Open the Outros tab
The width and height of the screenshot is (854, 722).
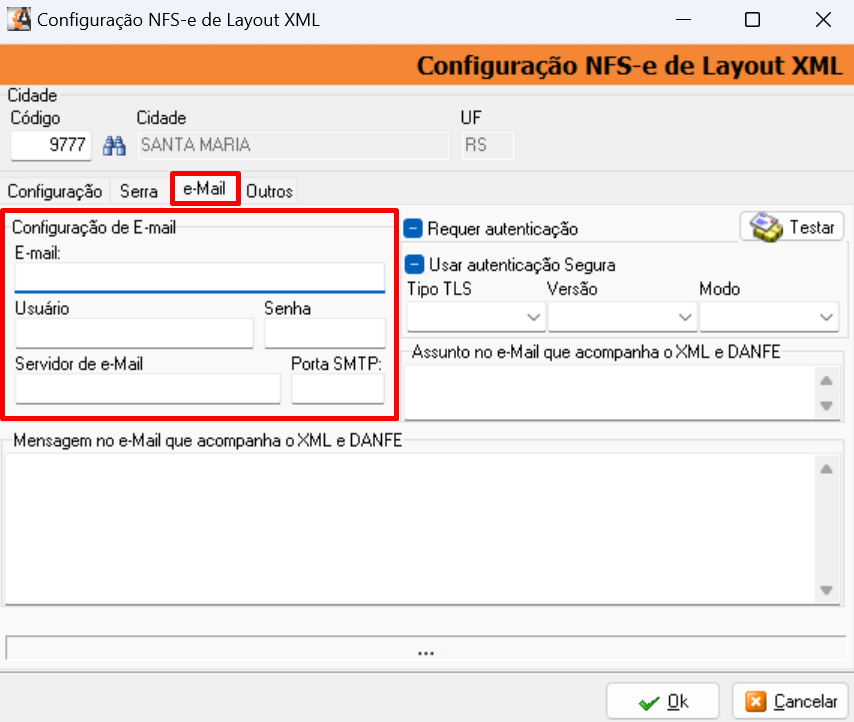[270, 191]
